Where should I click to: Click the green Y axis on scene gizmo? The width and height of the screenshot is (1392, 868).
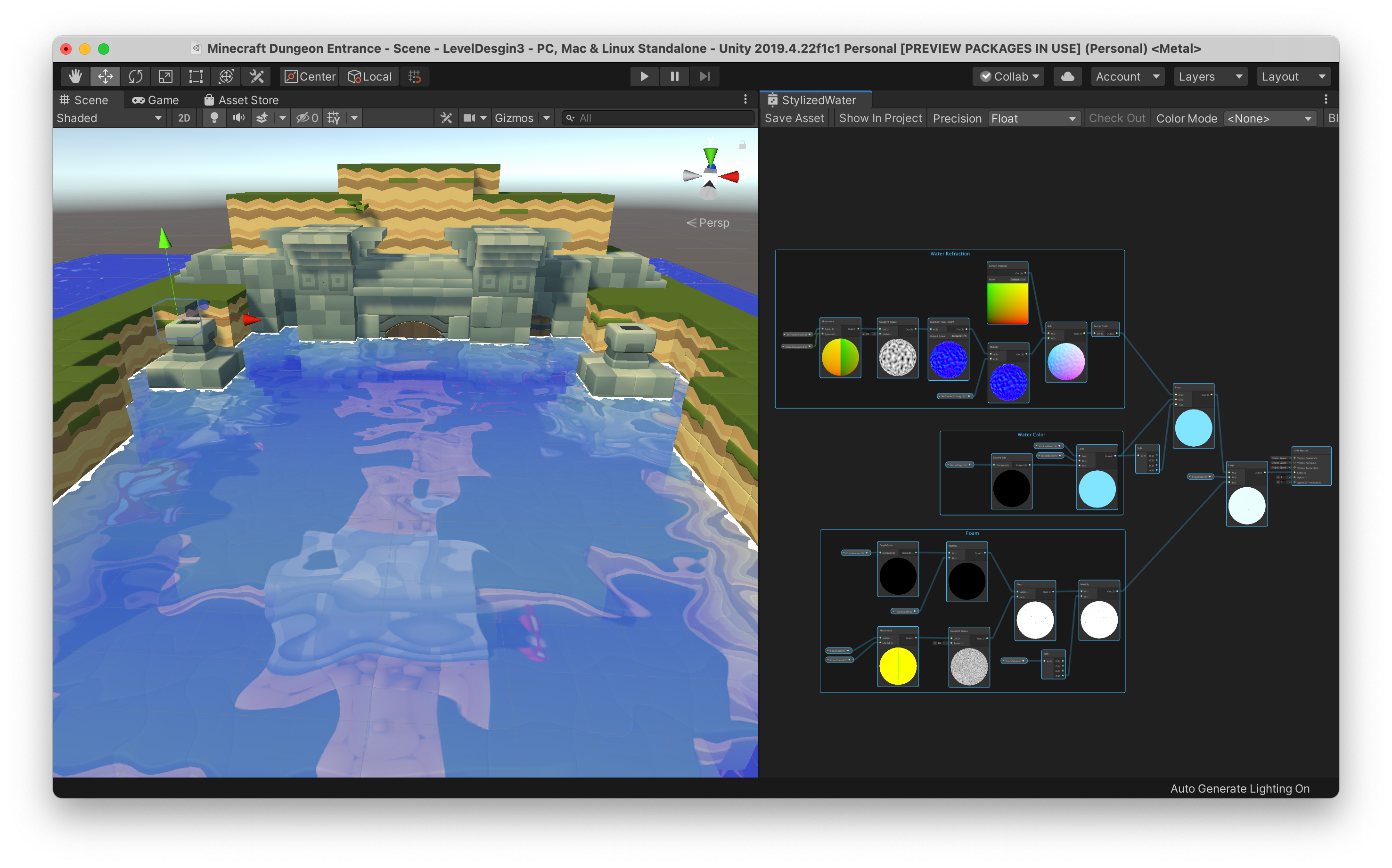click(710, 157)
